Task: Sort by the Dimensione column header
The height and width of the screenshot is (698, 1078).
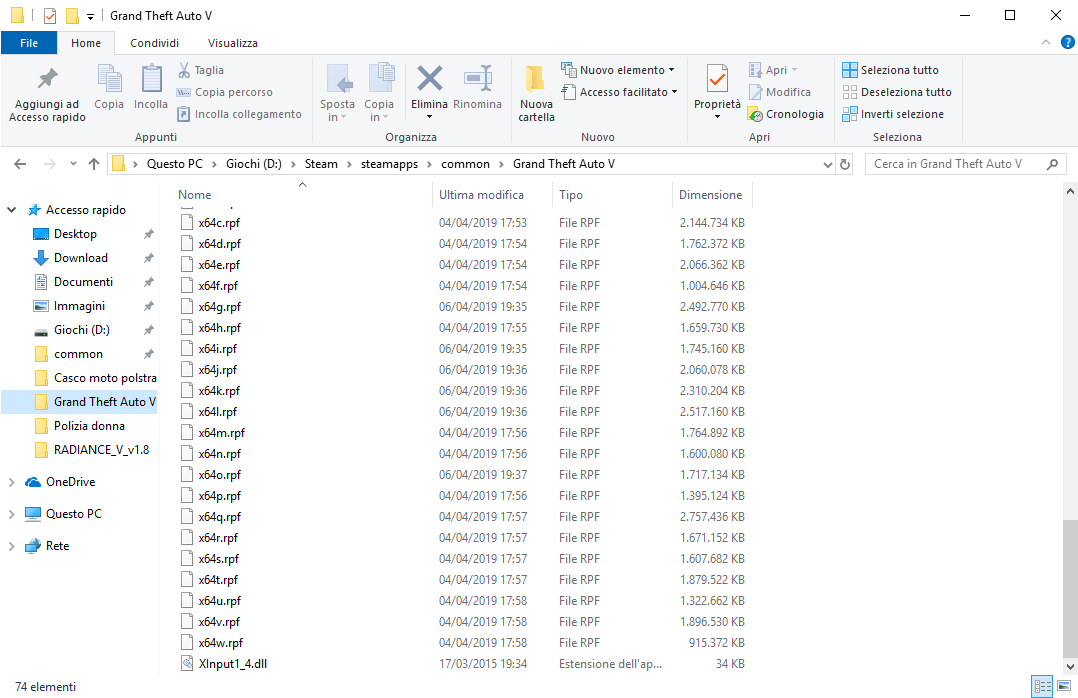Action: click(x=712, y=195)
